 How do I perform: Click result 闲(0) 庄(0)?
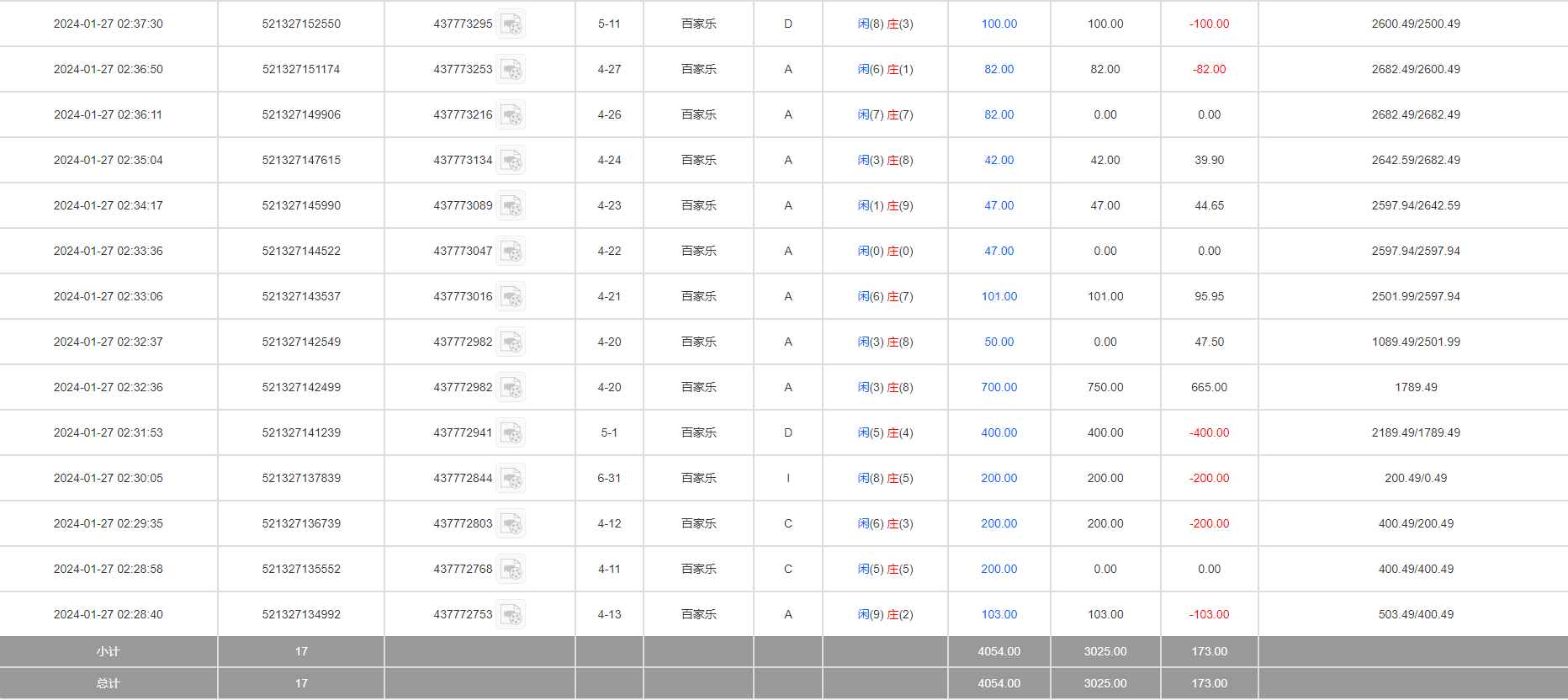[885, 251]
